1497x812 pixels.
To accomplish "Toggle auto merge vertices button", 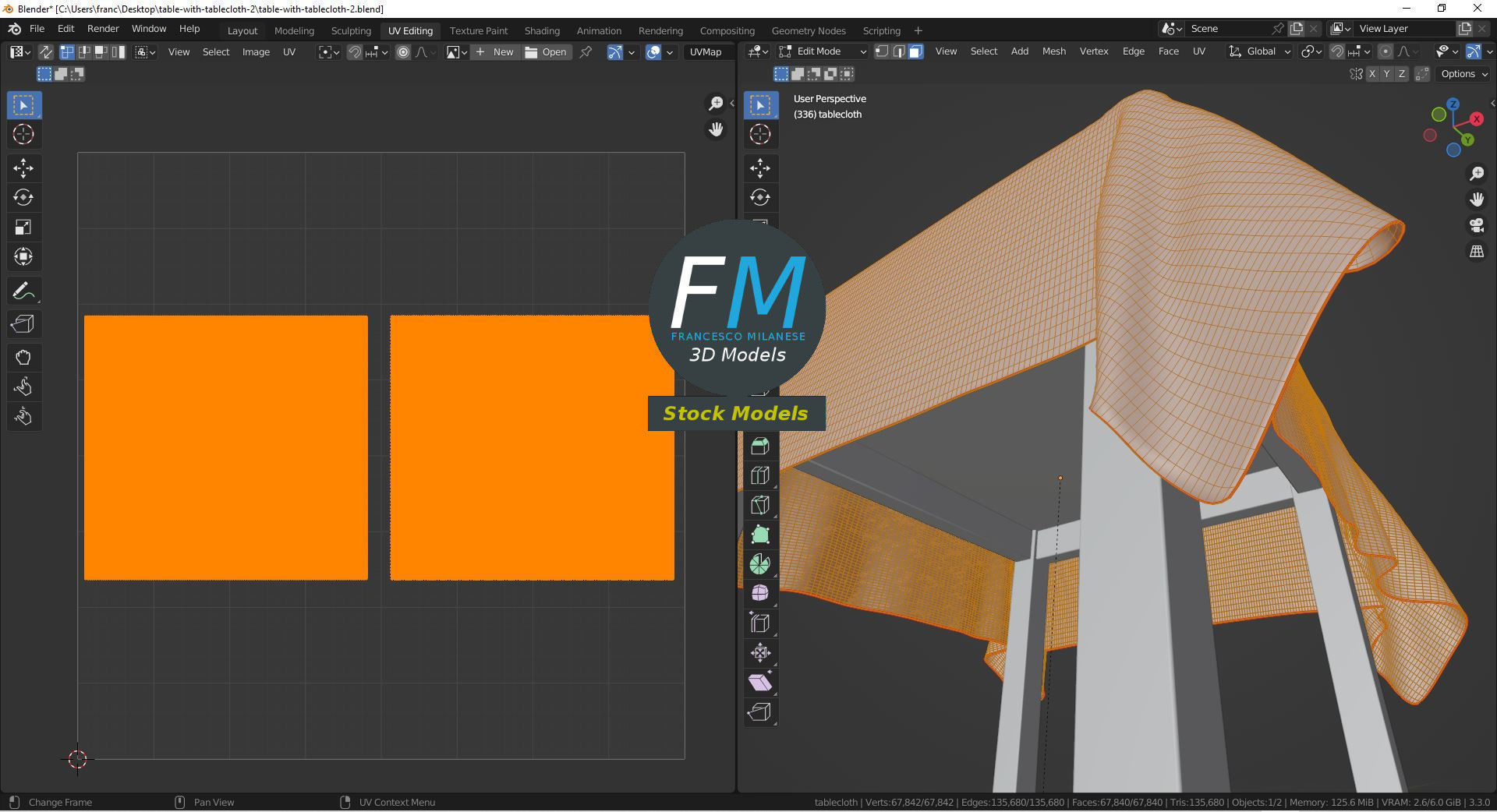I will point(1423,74).
